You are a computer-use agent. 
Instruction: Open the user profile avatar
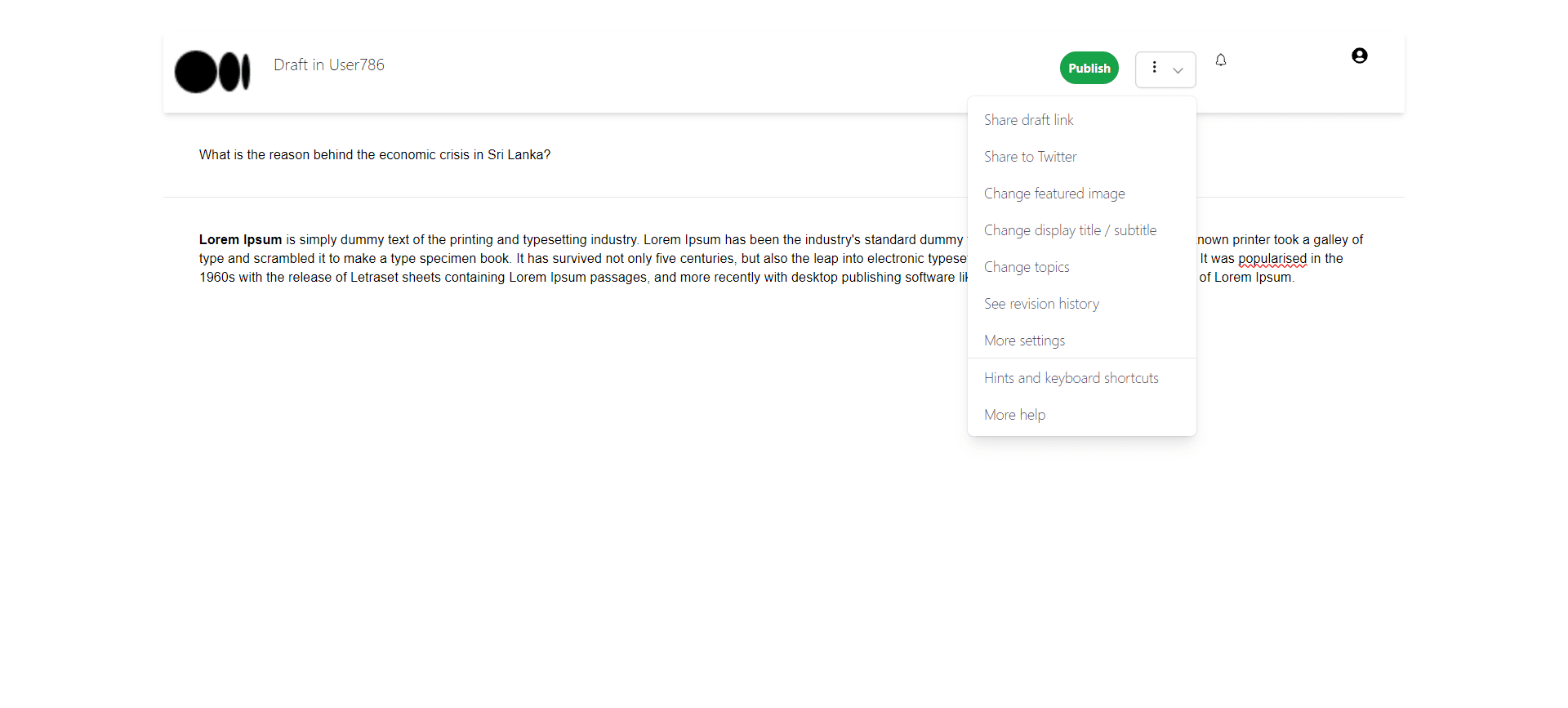pos(1359,56)
